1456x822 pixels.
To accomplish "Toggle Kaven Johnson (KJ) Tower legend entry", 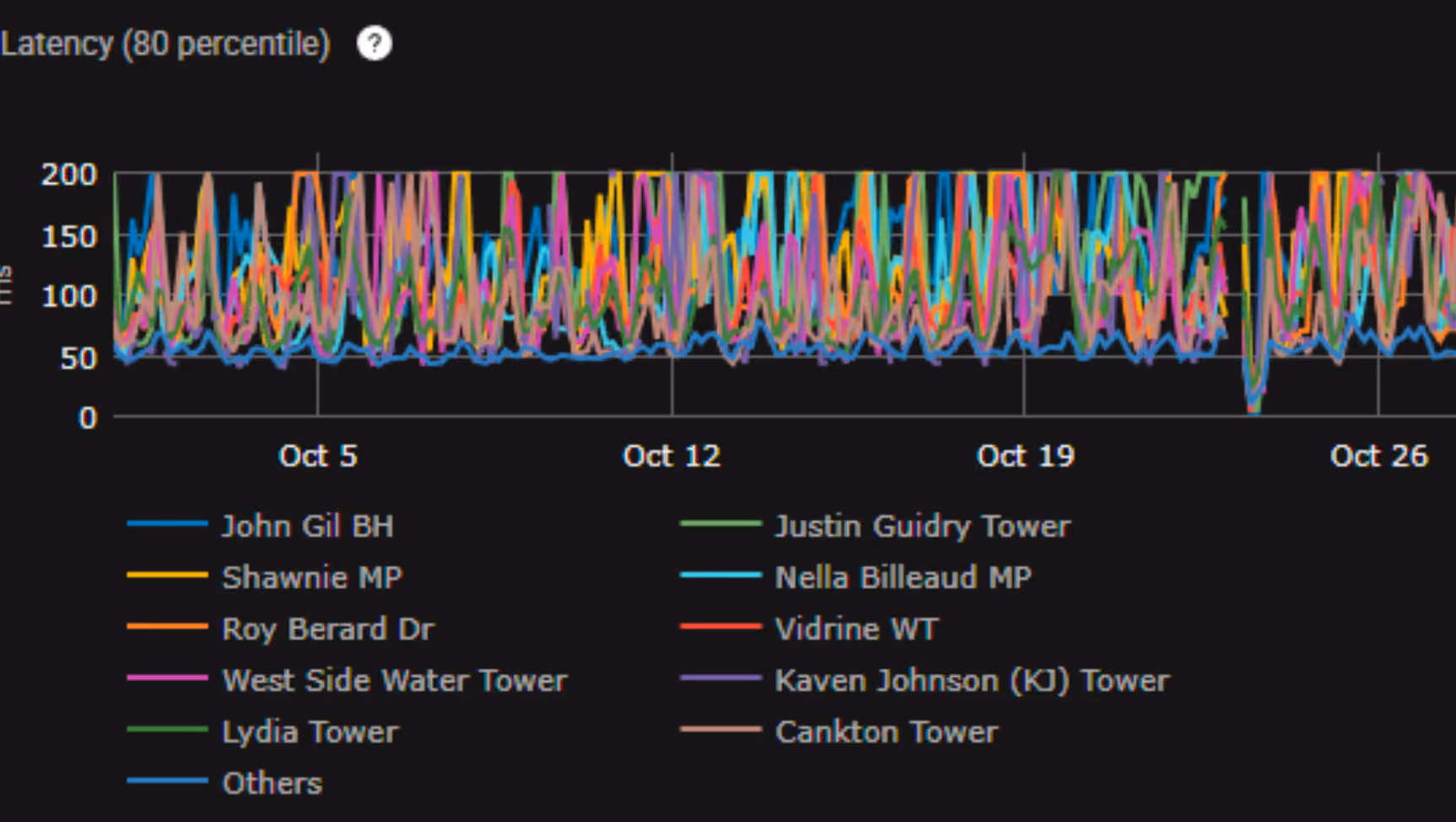I will [x=925, y=680].
